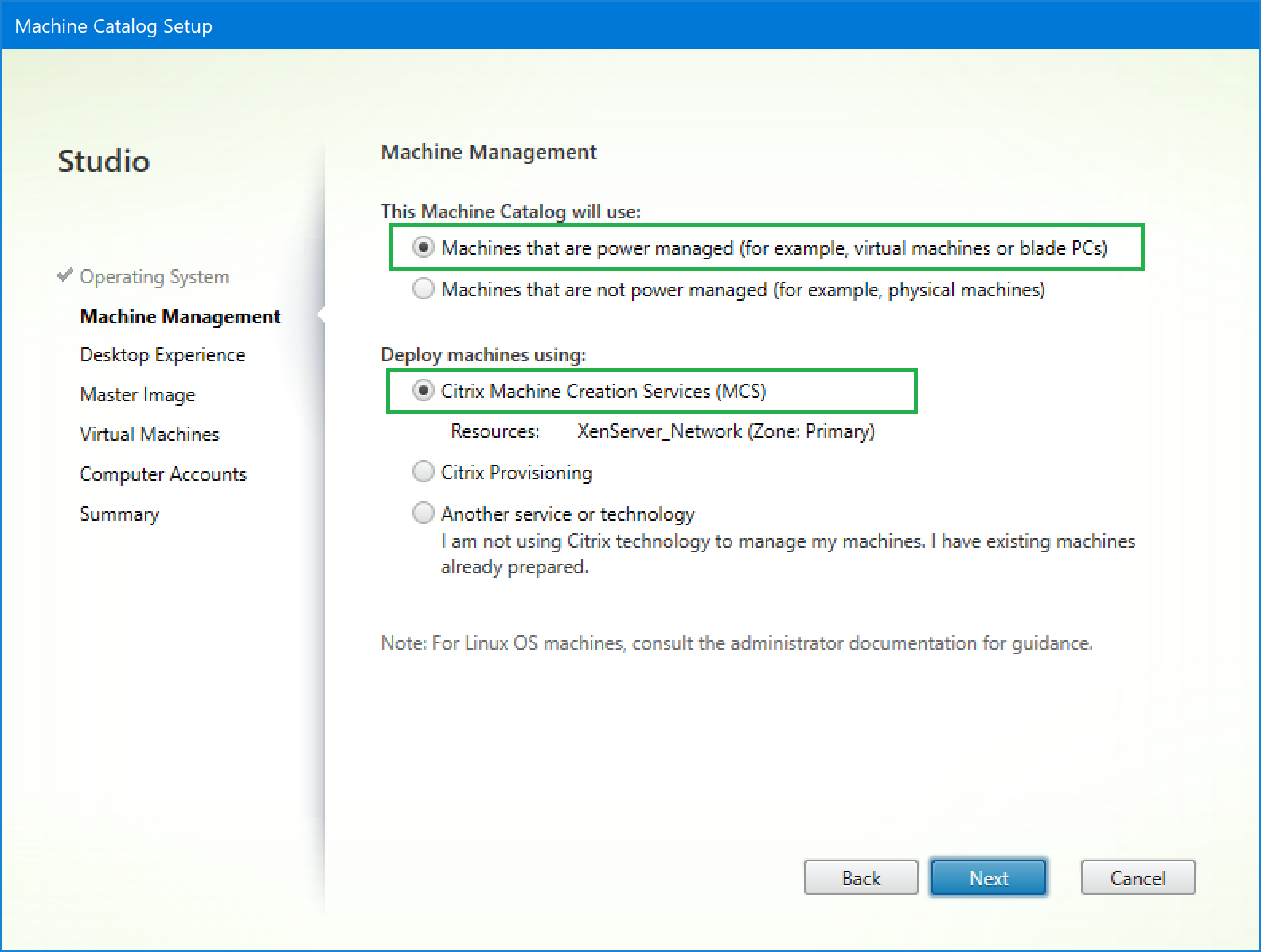
Task: Select Citrix Machine Creation Services (MCS) option
Action: [x=424, y=391]
